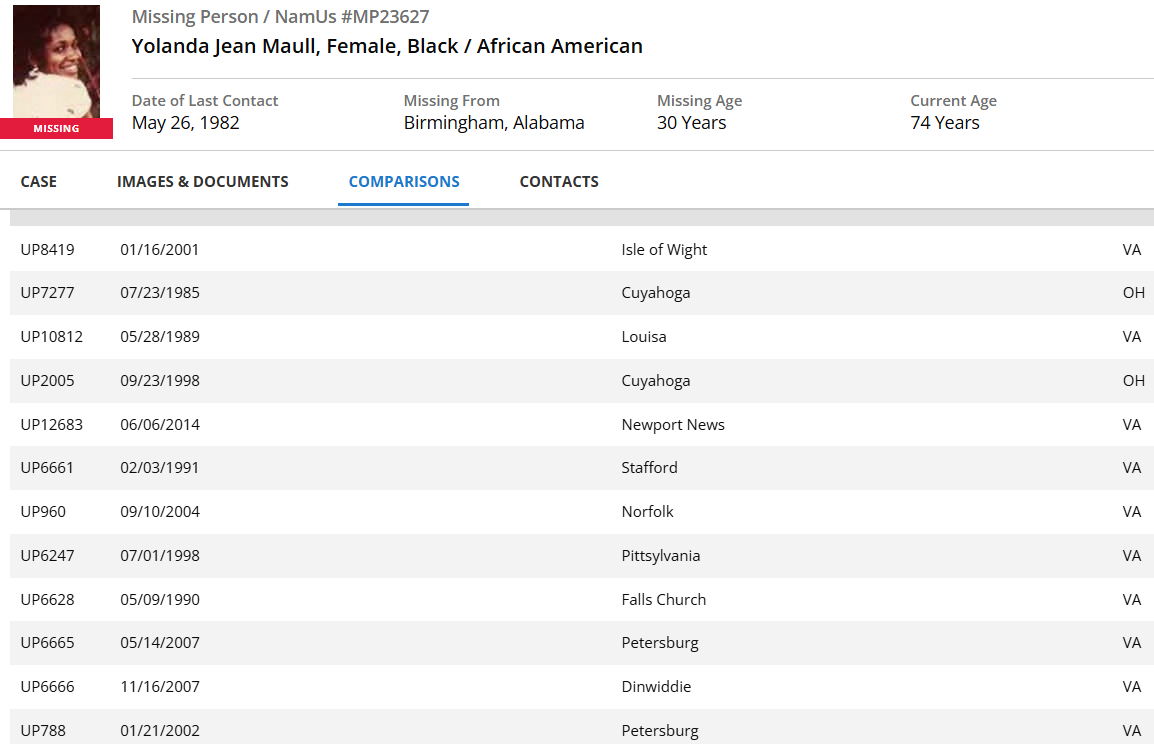Click the Newport News county cell
This screenshot has height=744, width=1154.
tap(673, 425)
